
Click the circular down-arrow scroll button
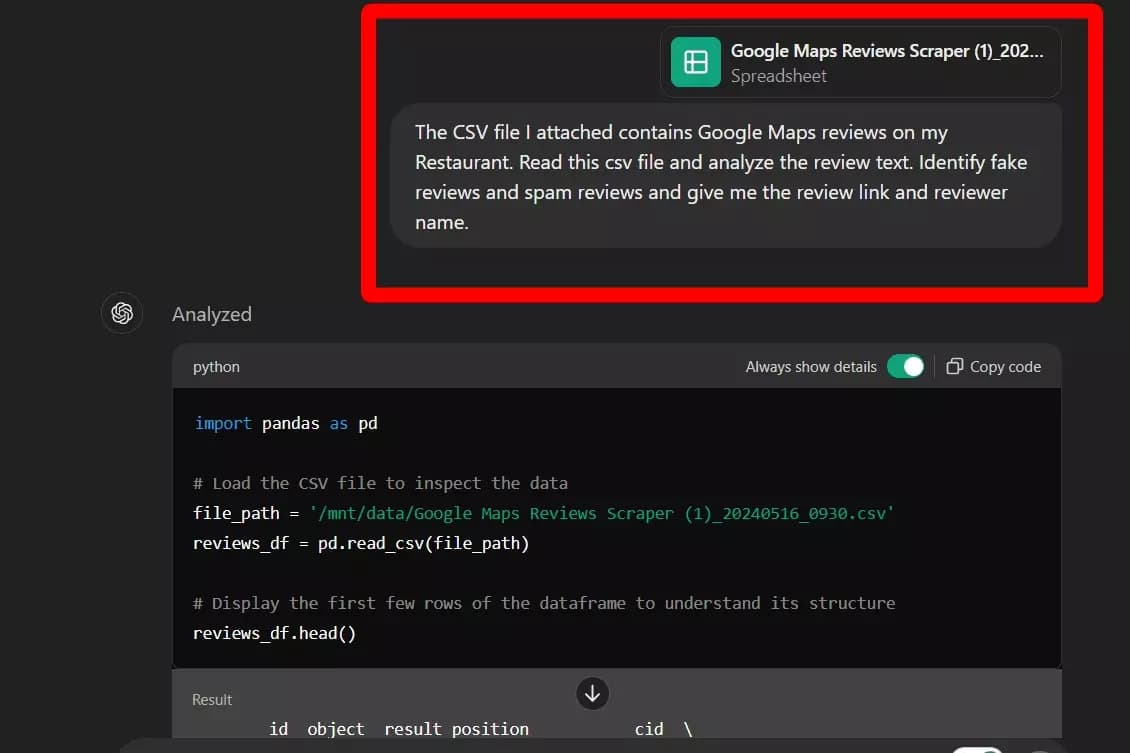coord(592,693)
